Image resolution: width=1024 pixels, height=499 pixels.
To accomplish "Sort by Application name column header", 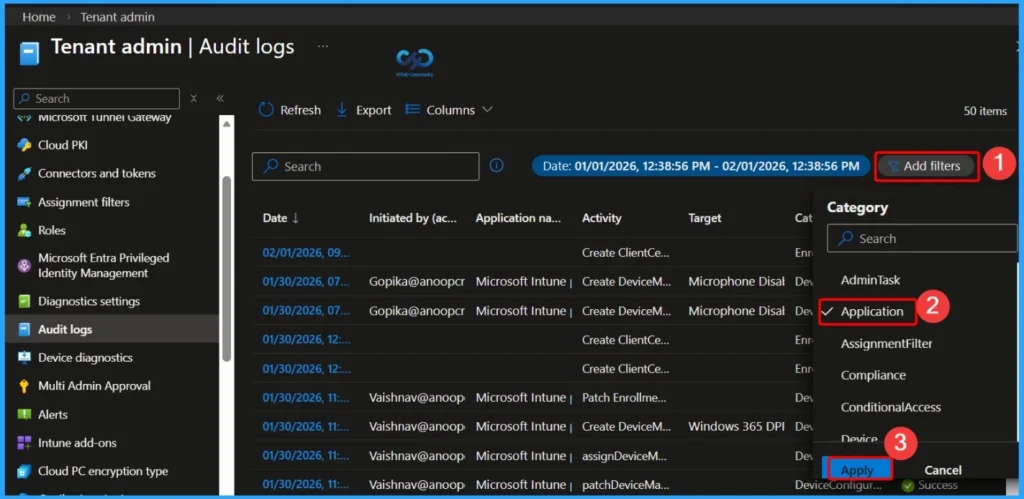I will 518,218.
